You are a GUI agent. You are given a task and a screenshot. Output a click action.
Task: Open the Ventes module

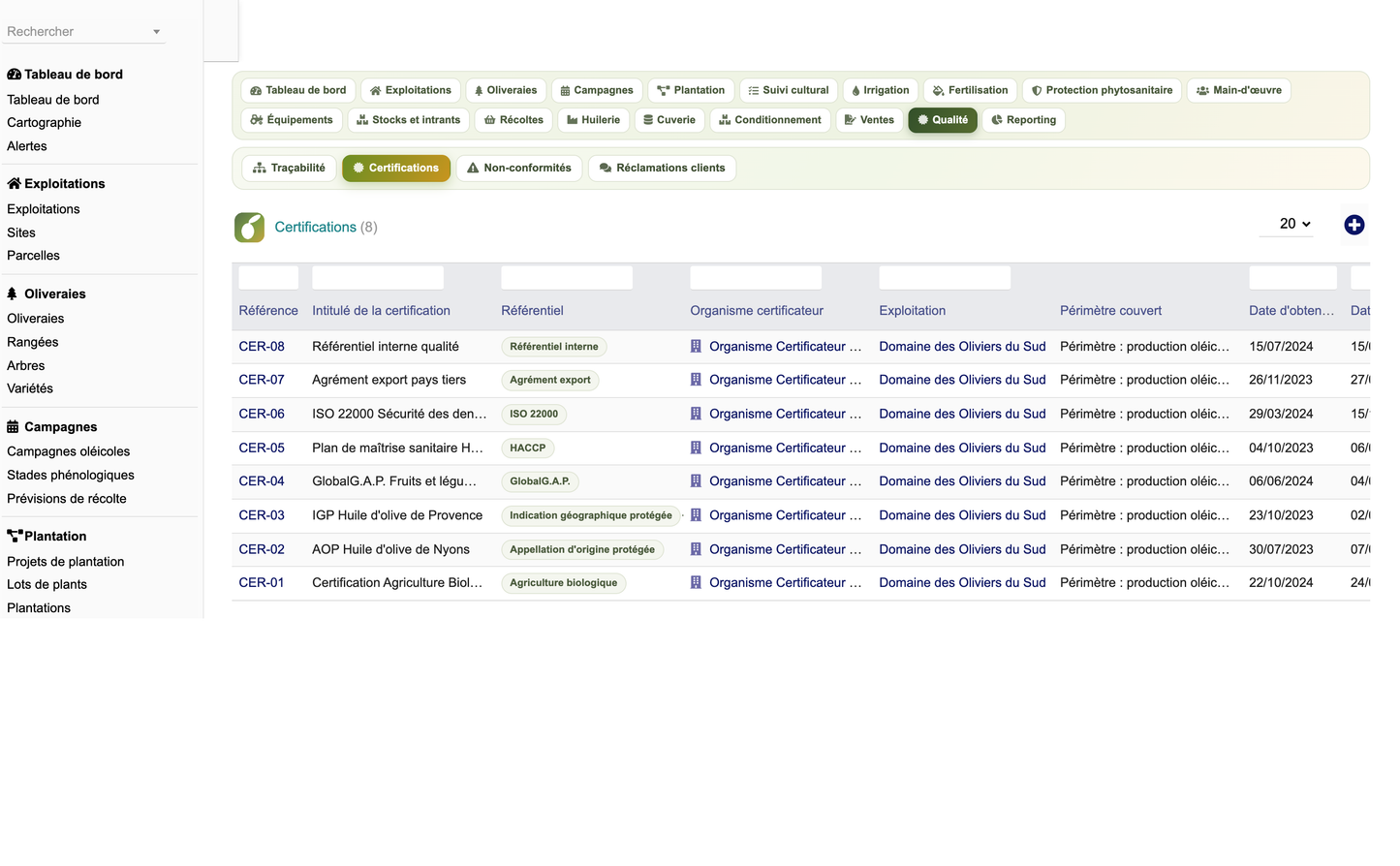click(869, 120)
